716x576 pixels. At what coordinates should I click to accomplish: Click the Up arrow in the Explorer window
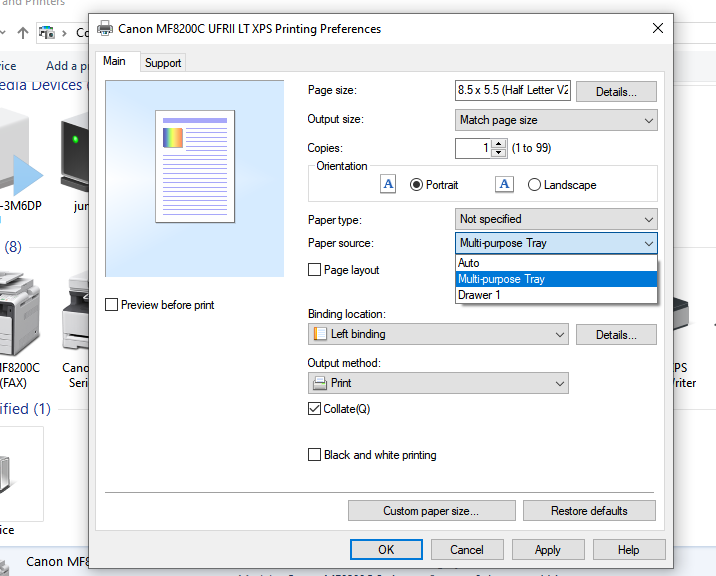point(23,32)
